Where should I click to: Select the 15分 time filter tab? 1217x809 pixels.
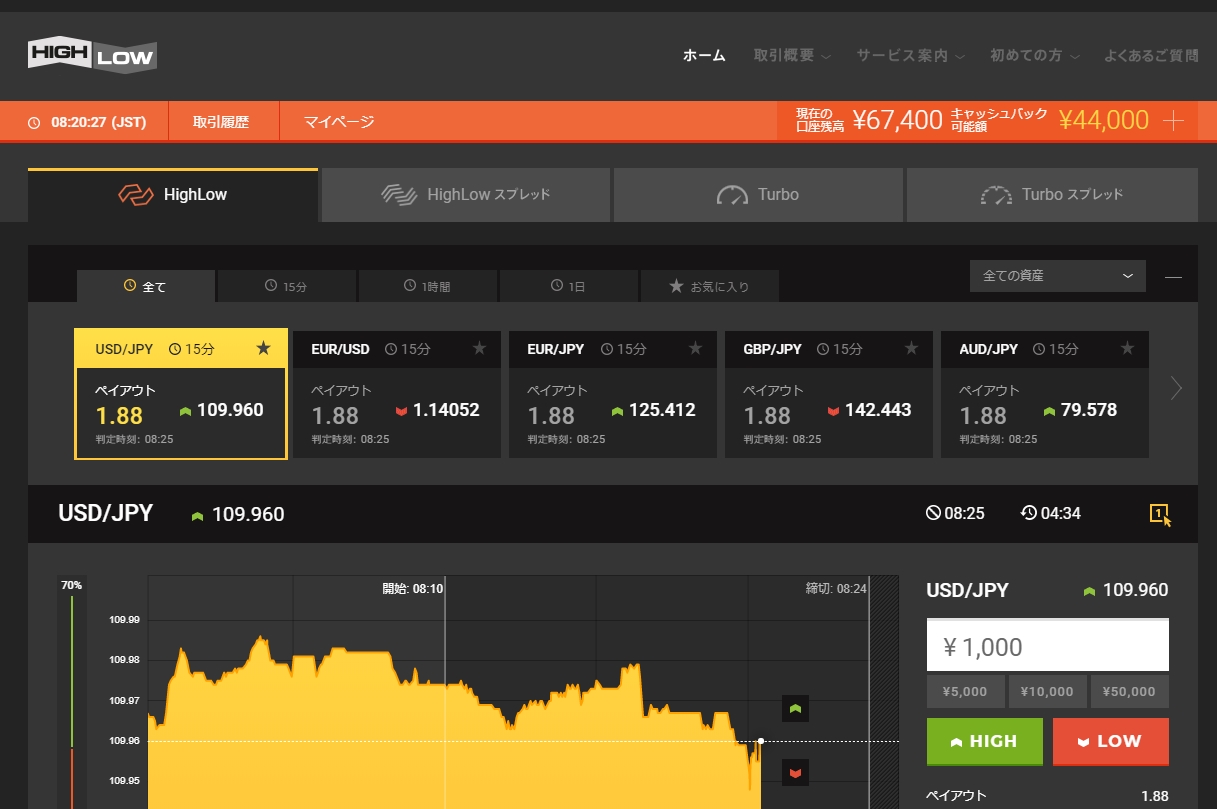click(286, 286)
